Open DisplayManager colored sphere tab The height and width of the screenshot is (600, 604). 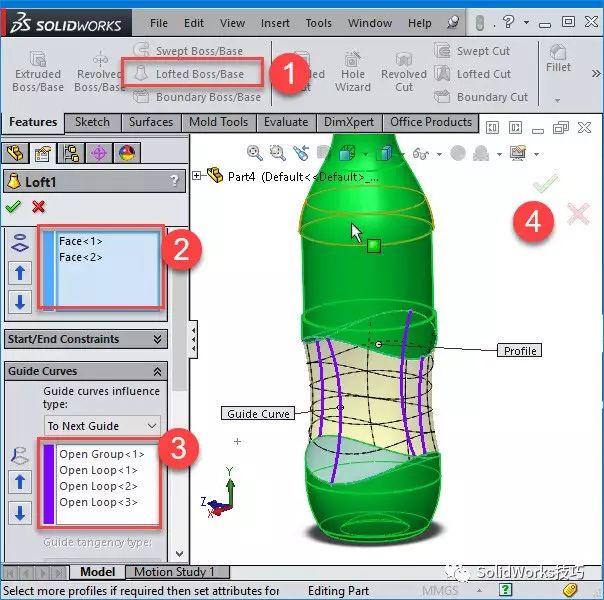127,153
